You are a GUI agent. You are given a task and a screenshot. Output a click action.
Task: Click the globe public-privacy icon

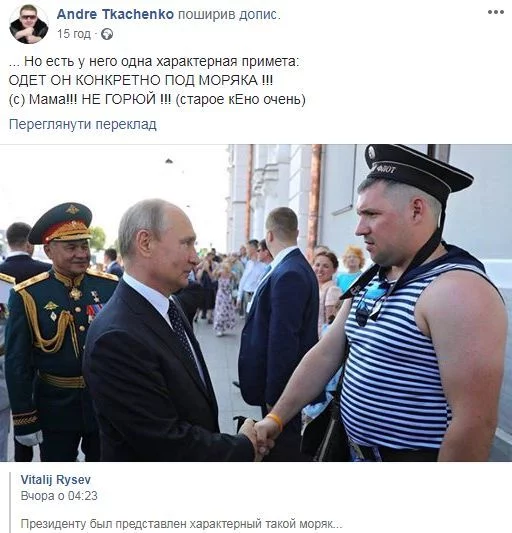coord(107,34)
